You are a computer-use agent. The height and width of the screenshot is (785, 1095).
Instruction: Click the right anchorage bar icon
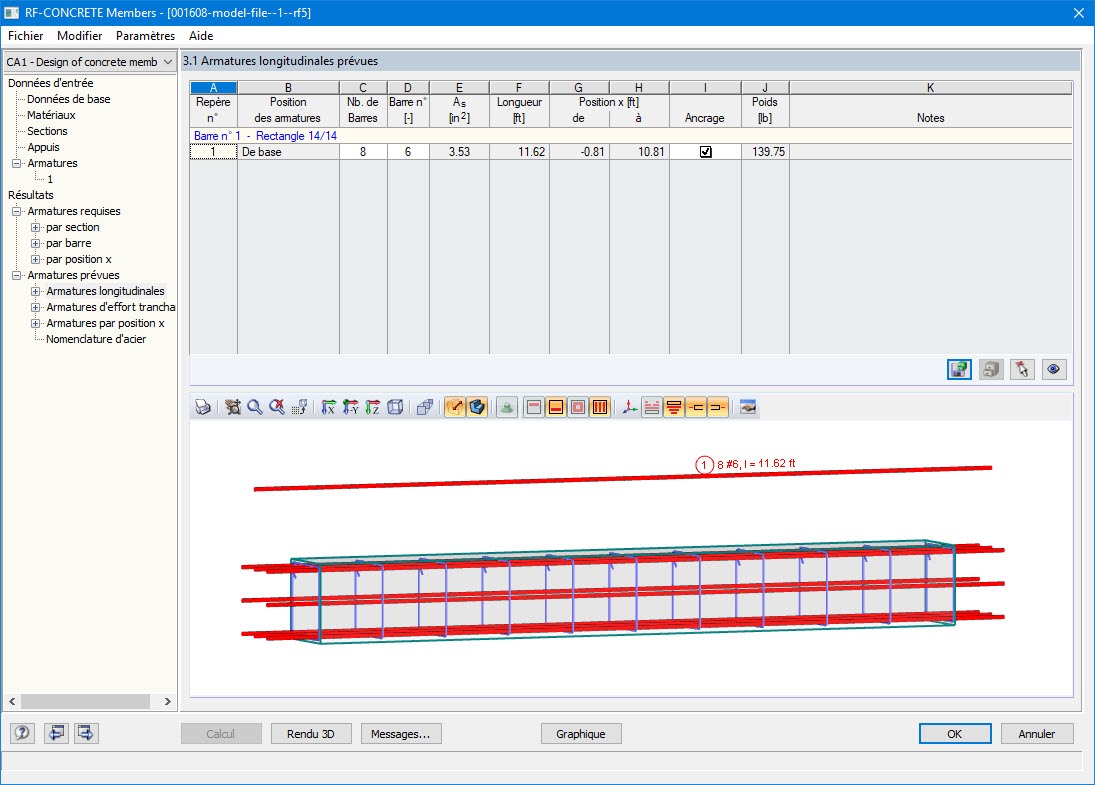point(718,407)
